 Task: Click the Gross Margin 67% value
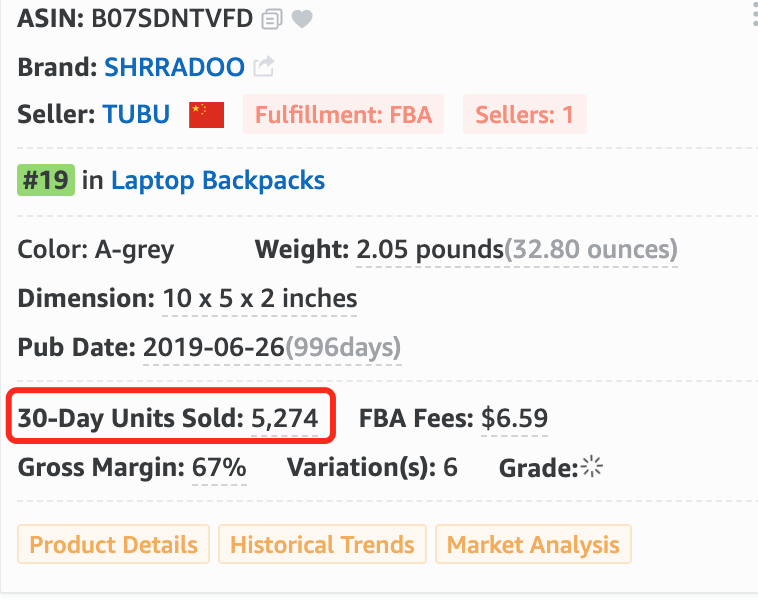pyautogui.click(x=219, y=467)
